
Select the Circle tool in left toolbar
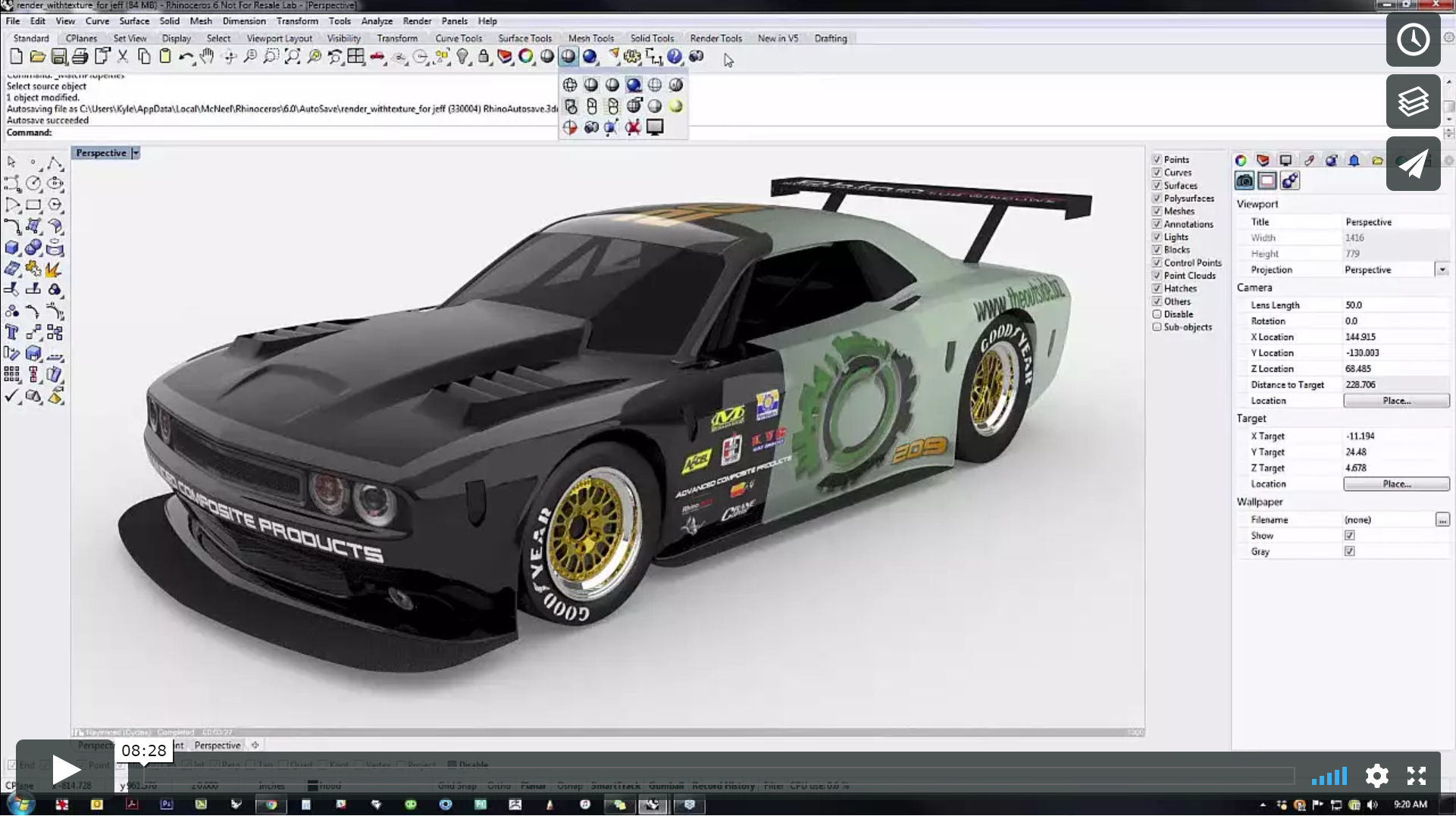[x=33, y=183]
